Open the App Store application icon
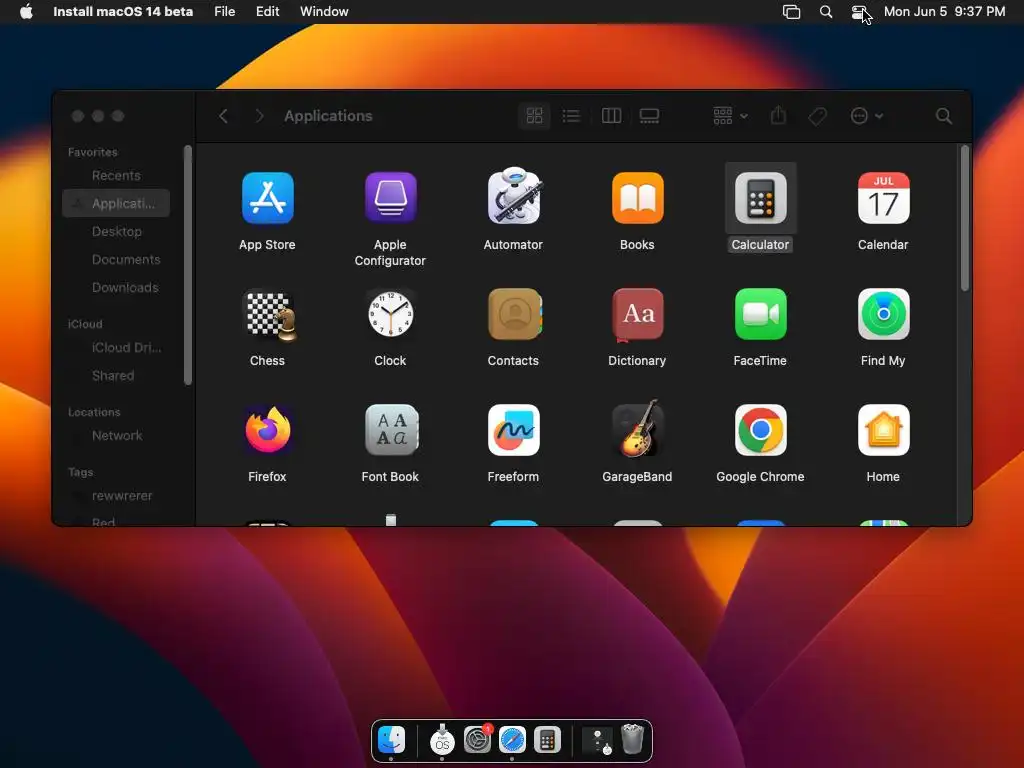The width and height of the screenshot is (1024, 768). 267,198
